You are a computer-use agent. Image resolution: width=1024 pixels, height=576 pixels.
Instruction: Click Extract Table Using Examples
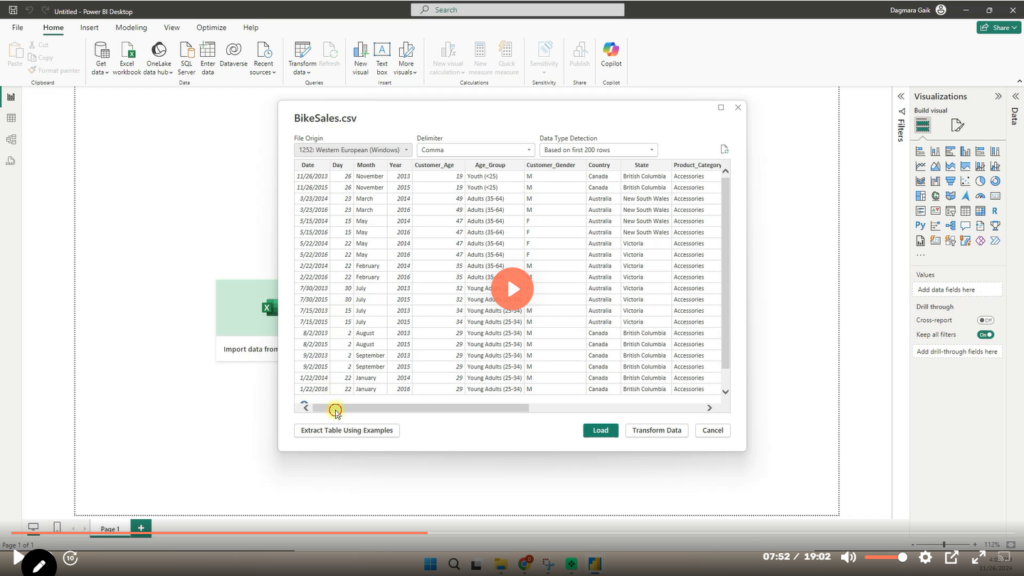(347, 430)
